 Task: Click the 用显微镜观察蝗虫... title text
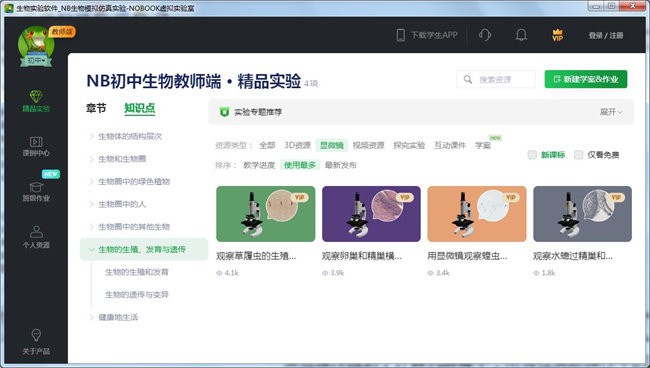467,256
